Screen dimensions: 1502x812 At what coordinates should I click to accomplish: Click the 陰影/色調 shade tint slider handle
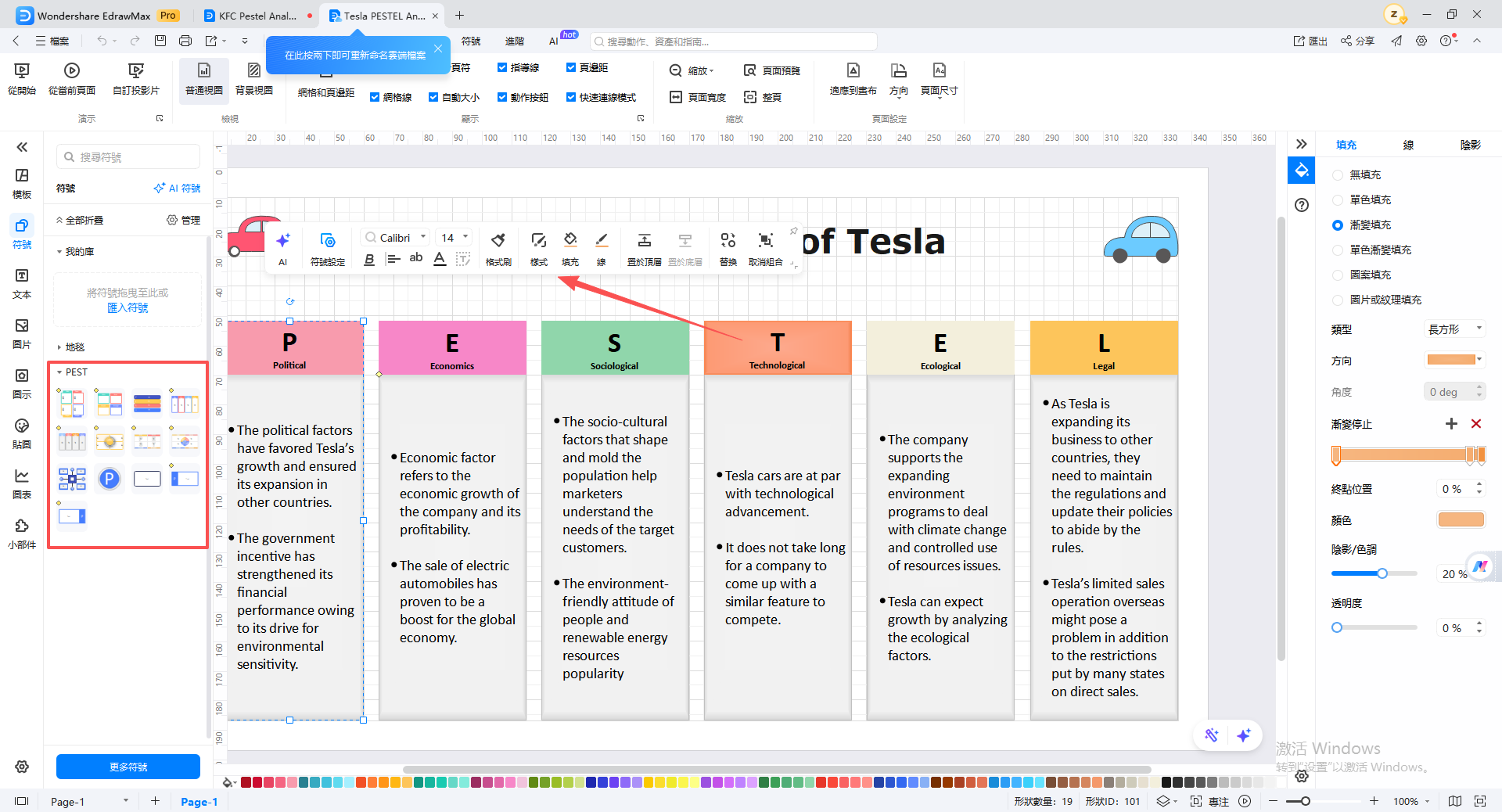click(1382, 573)
